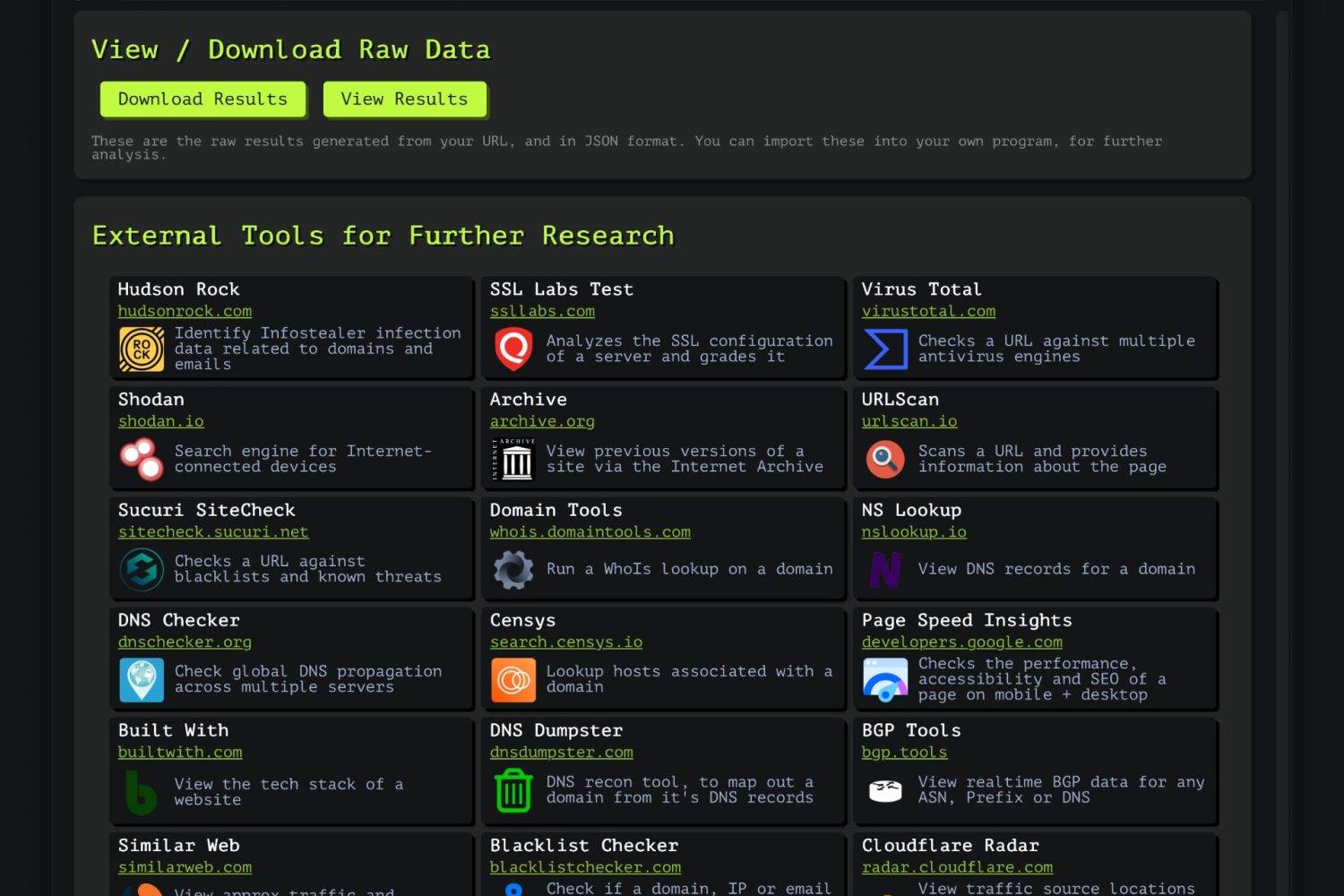Click the BGP Tools router icon
This screenshot has width=1344, height=896.
point(885,791)
